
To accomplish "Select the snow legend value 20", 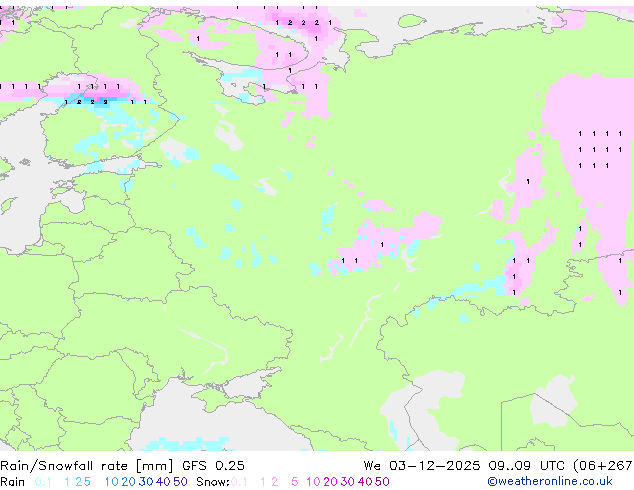I will (x=330, y=482).
